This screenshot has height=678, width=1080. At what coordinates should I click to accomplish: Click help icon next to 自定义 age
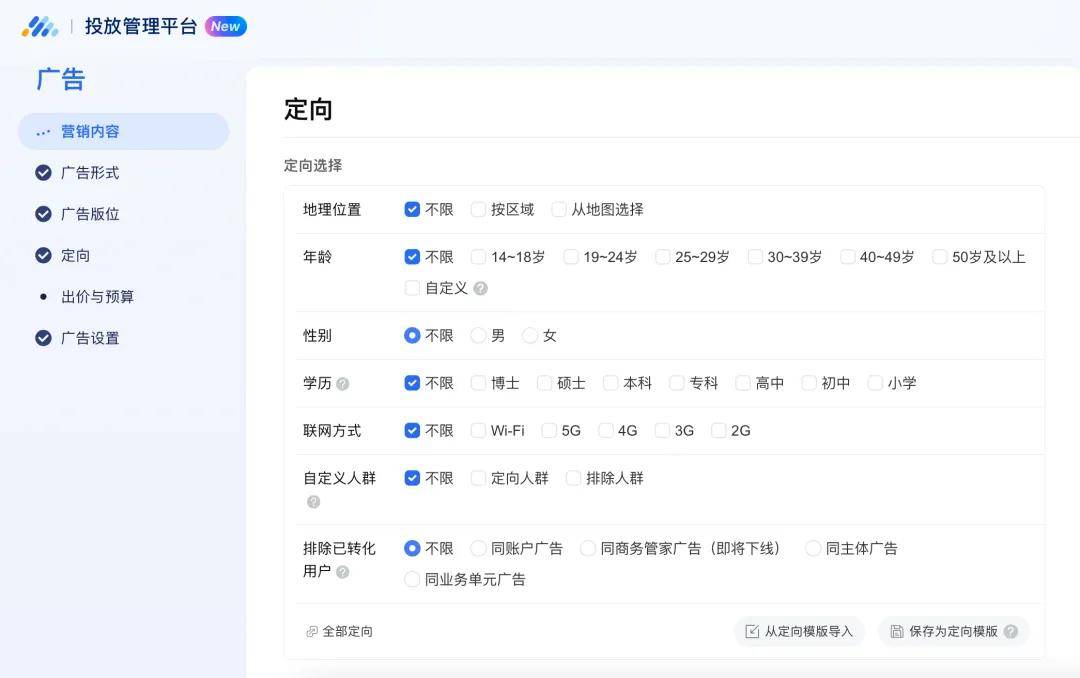[481, 288]
